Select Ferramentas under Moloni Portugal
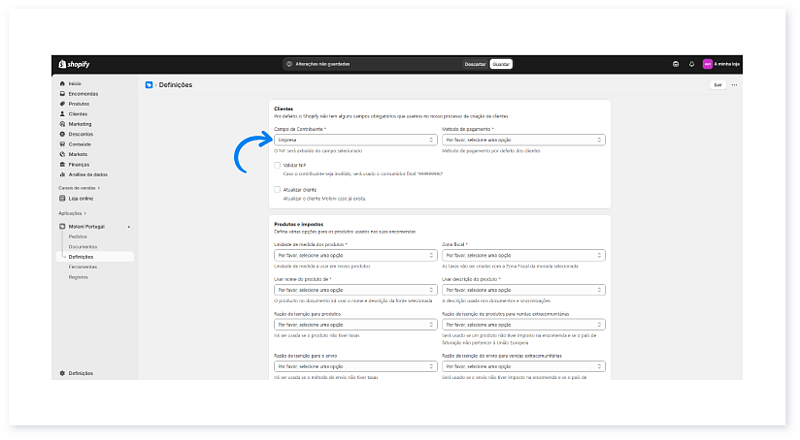The width and height of the screenshot is (800, 440). [83, 267]
